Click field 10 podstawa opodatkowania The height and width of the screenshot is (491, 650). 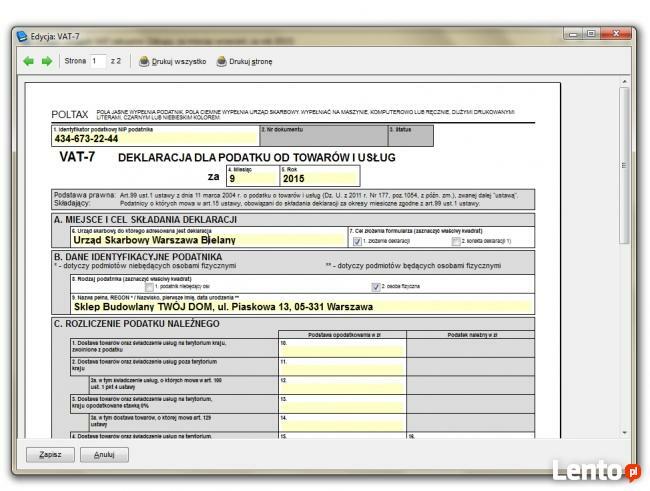[x=341, y=348]
